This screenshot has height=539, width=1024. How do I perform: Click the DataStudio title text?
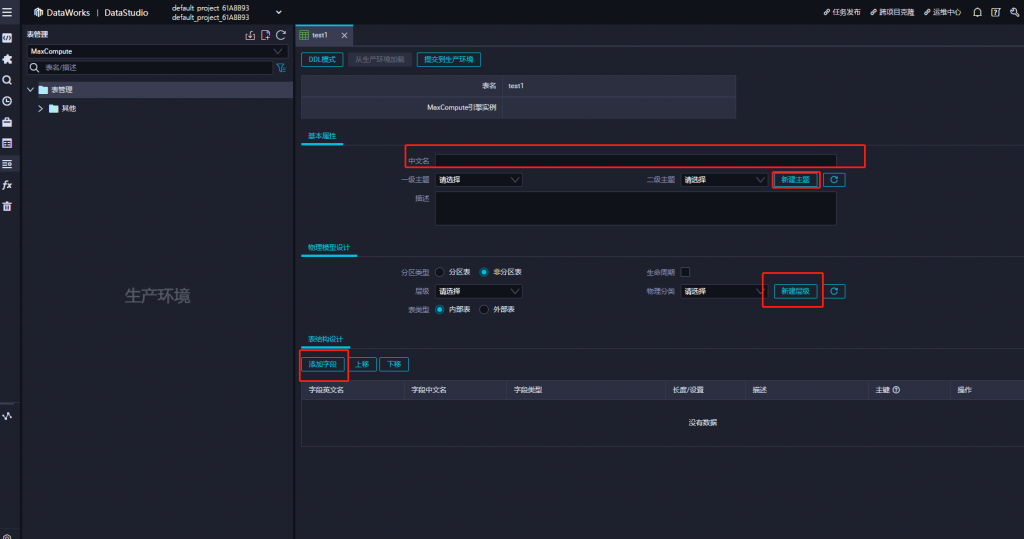pyautogui.click(x=126, y=12)
